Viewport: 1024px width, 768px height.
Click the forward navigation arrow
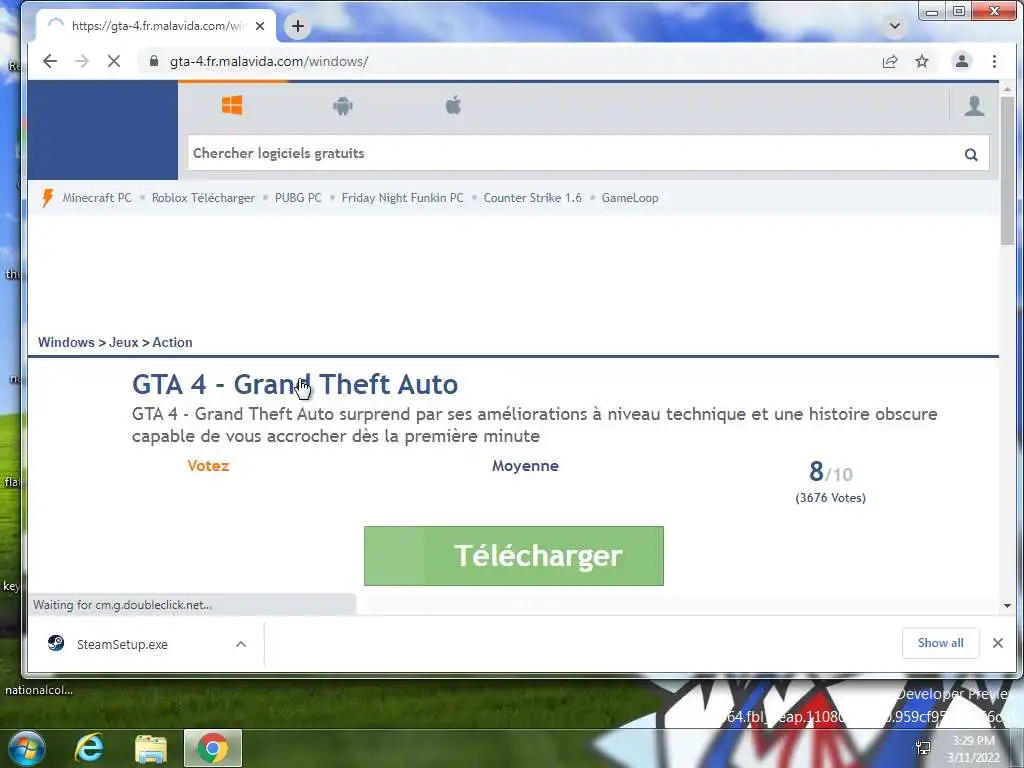[x=82, y=61]
